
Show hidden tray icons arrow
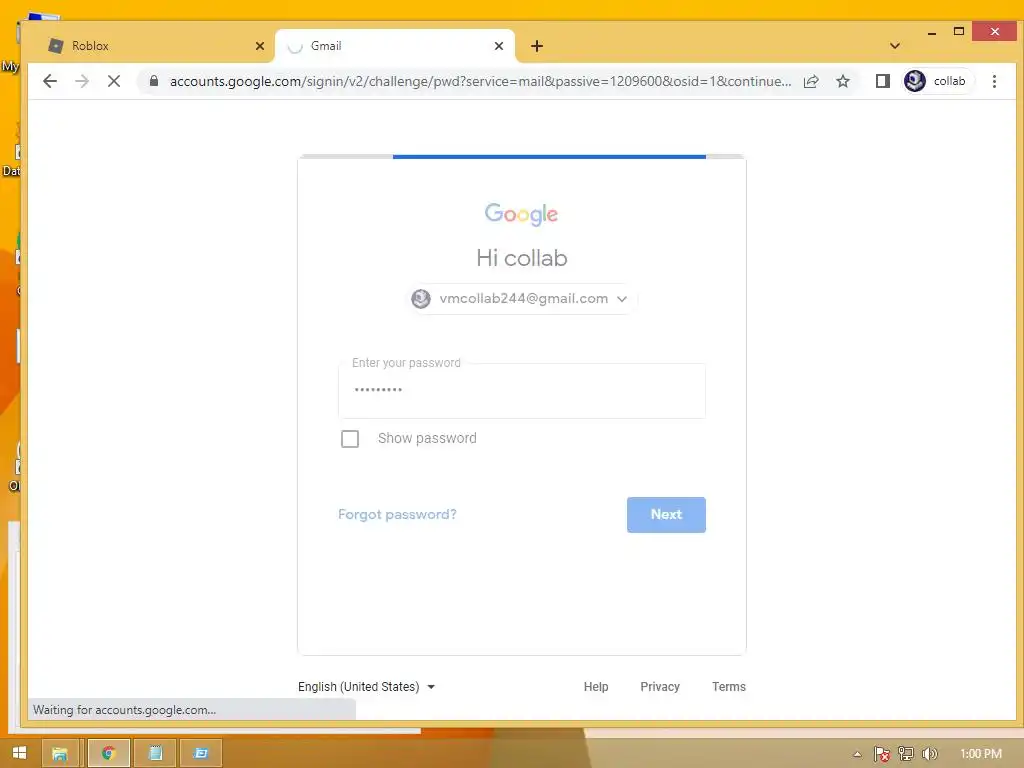857,754
